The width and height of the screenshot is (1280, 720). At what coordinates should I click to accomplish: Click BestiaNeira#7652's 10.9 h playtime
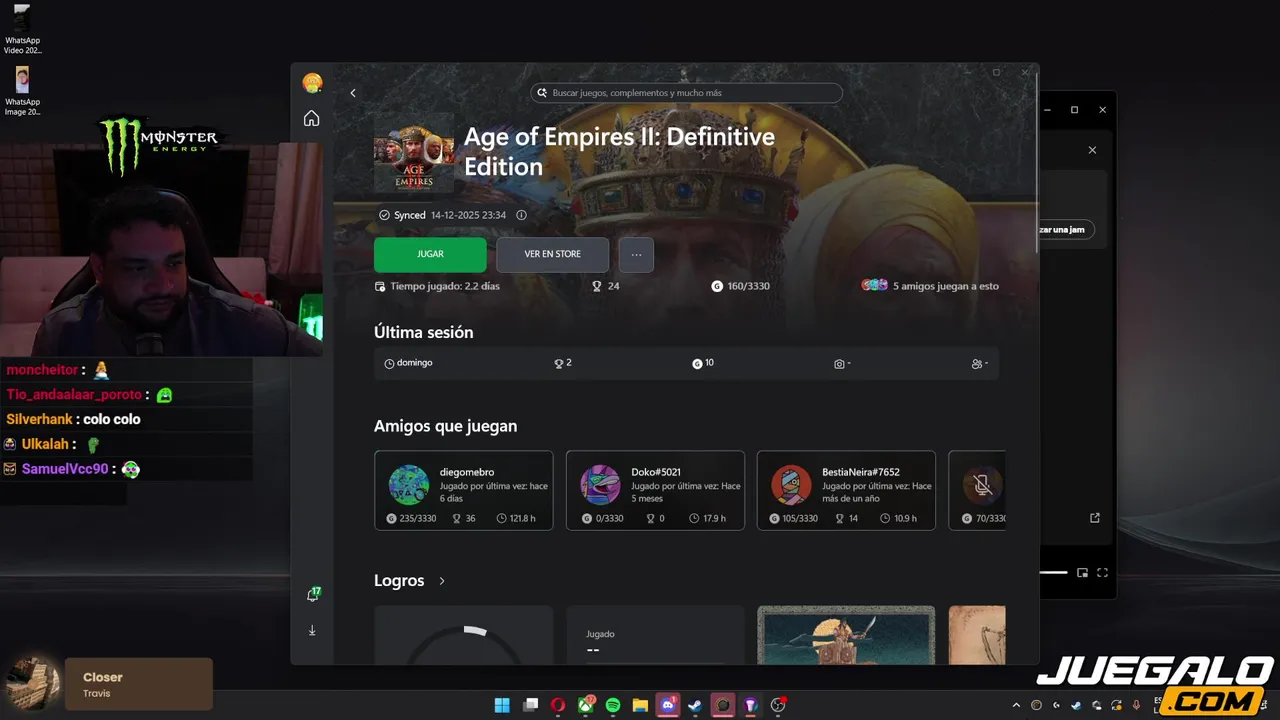point(898,519)
